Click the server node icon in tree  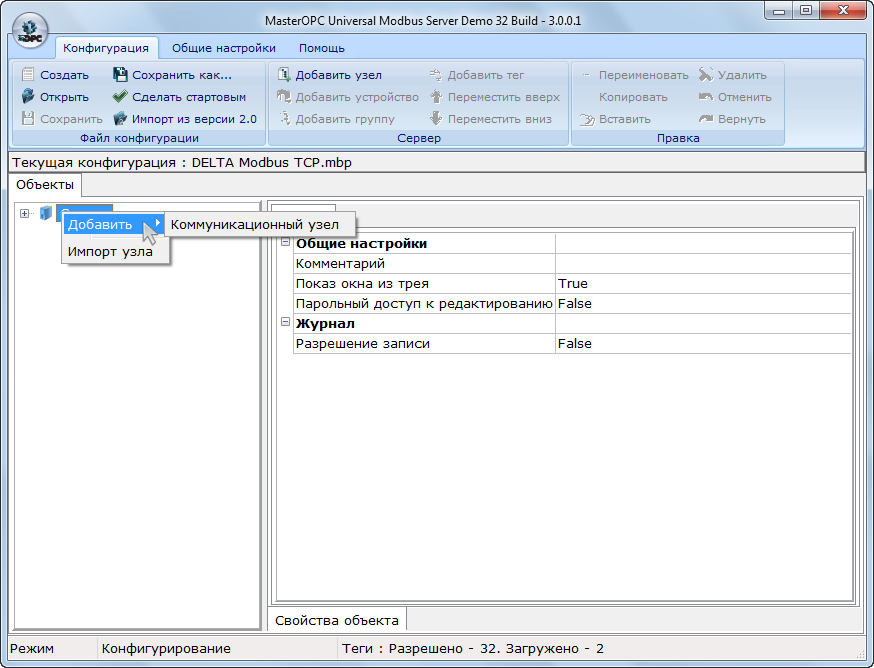click(45, 213)
